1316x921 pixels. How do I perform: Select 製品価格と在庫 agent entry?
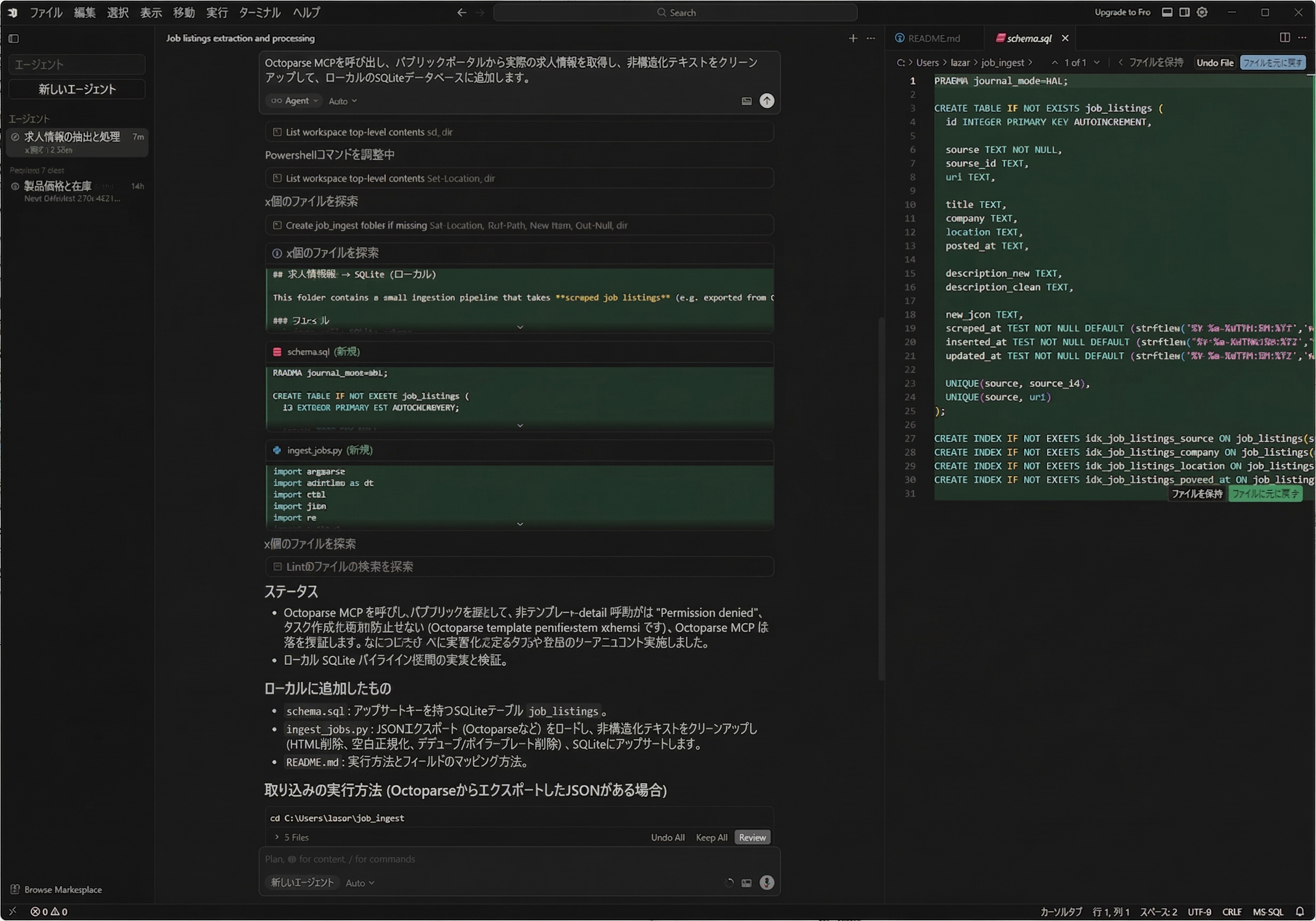77,191
